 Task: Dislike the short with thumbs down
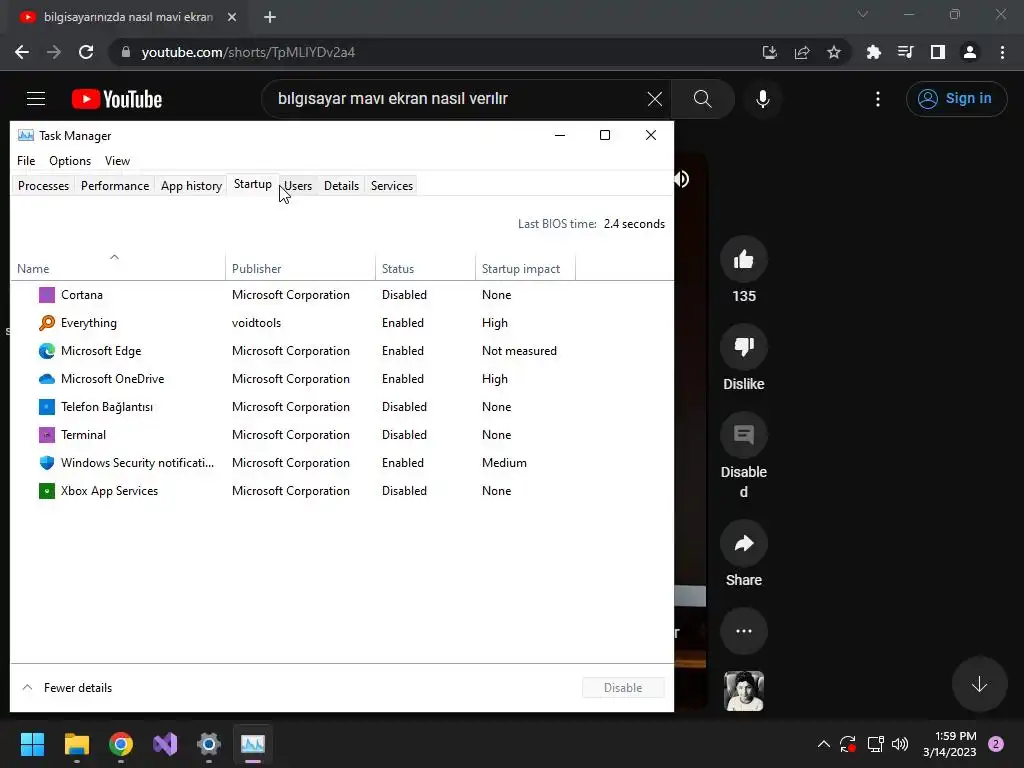click(744, 347)
